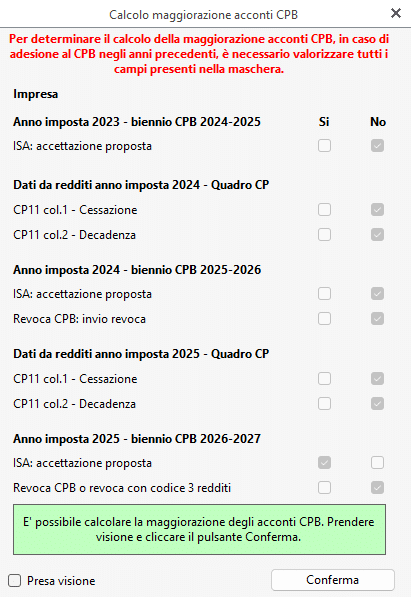Viewport: 411px width, 597px height.
Task: Check Si for Revoca con codice 3 redditi
Action: (x=325, y=488)
